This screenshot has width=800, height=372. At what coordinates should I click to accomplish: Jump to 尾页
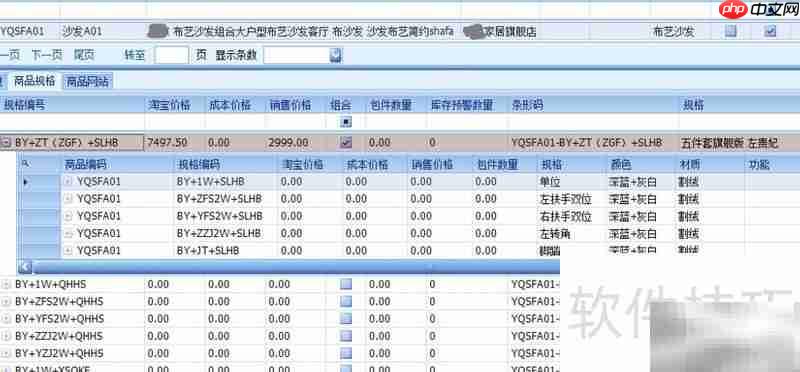[x=83, y=55]
